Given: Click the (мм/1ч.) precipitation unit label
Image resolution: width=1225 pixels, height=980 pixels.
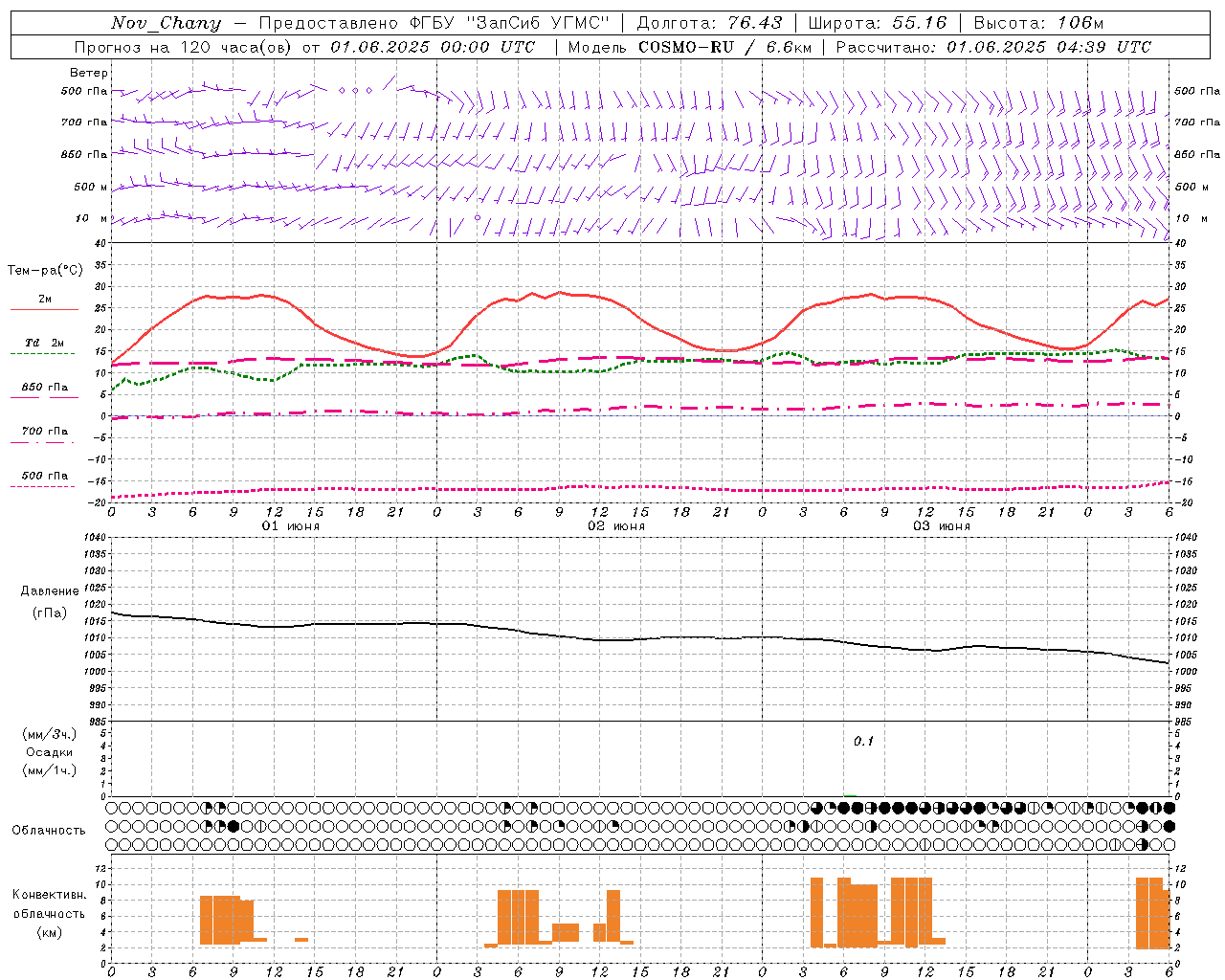Looking at the screenshot, I should (50, 770).
